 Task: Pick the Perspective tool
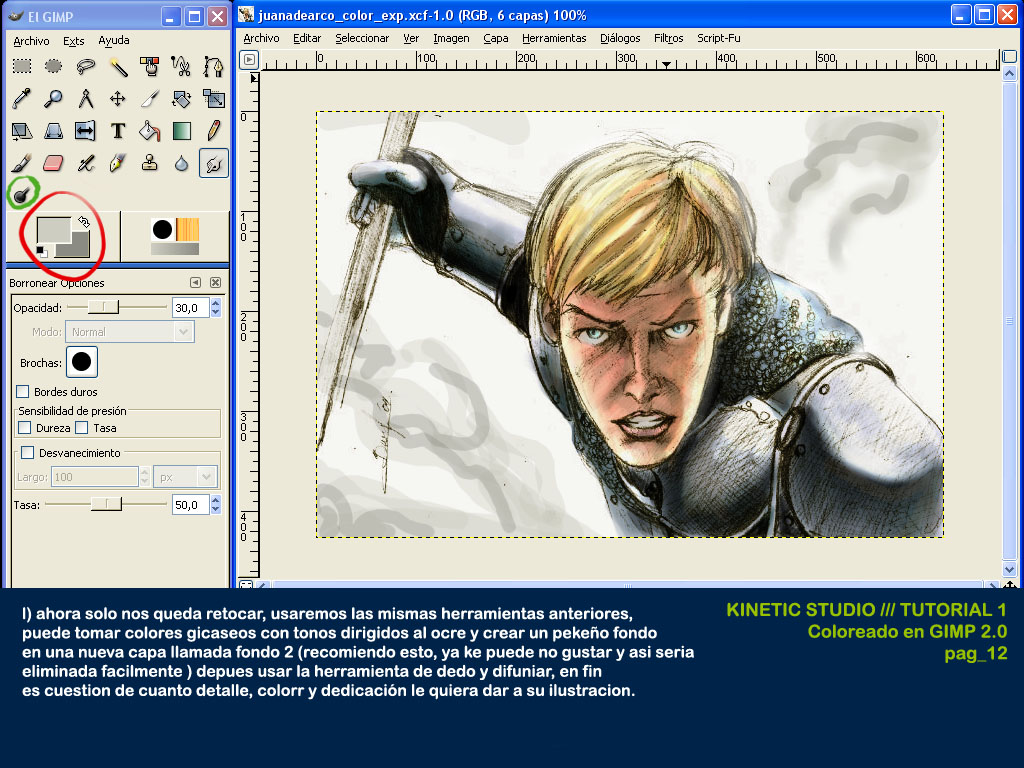point(54,131)
